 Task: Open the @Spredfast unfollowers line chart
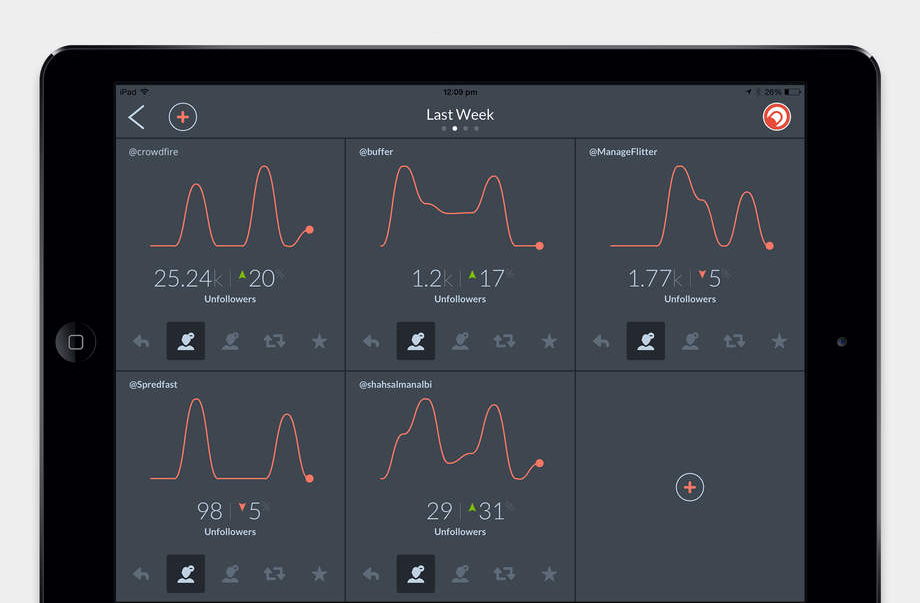coord(232,440)
